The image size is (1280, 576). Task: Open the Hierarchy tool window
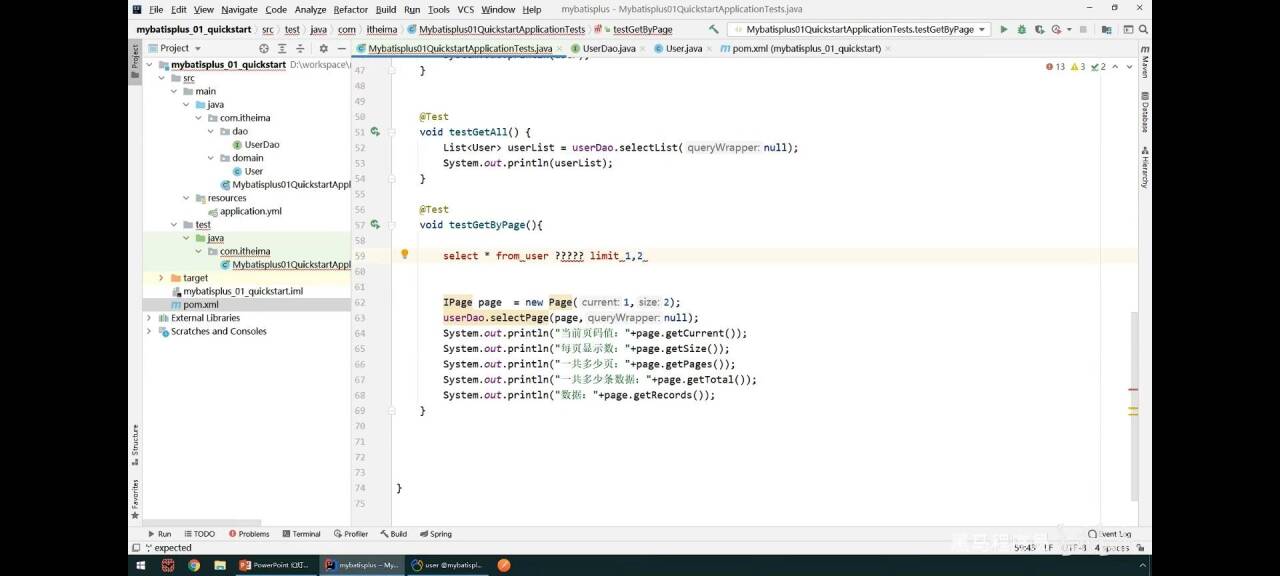click(1144, 167)
